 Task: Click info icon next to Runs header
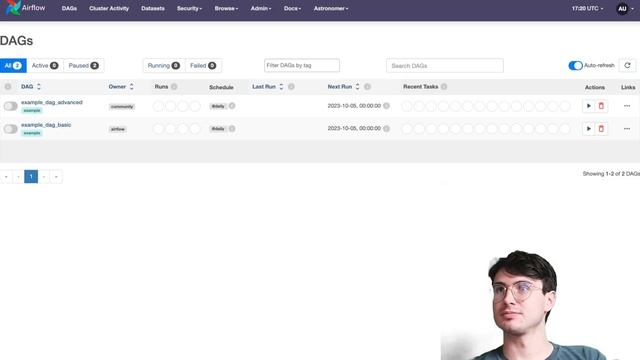(x=174, y=87)
